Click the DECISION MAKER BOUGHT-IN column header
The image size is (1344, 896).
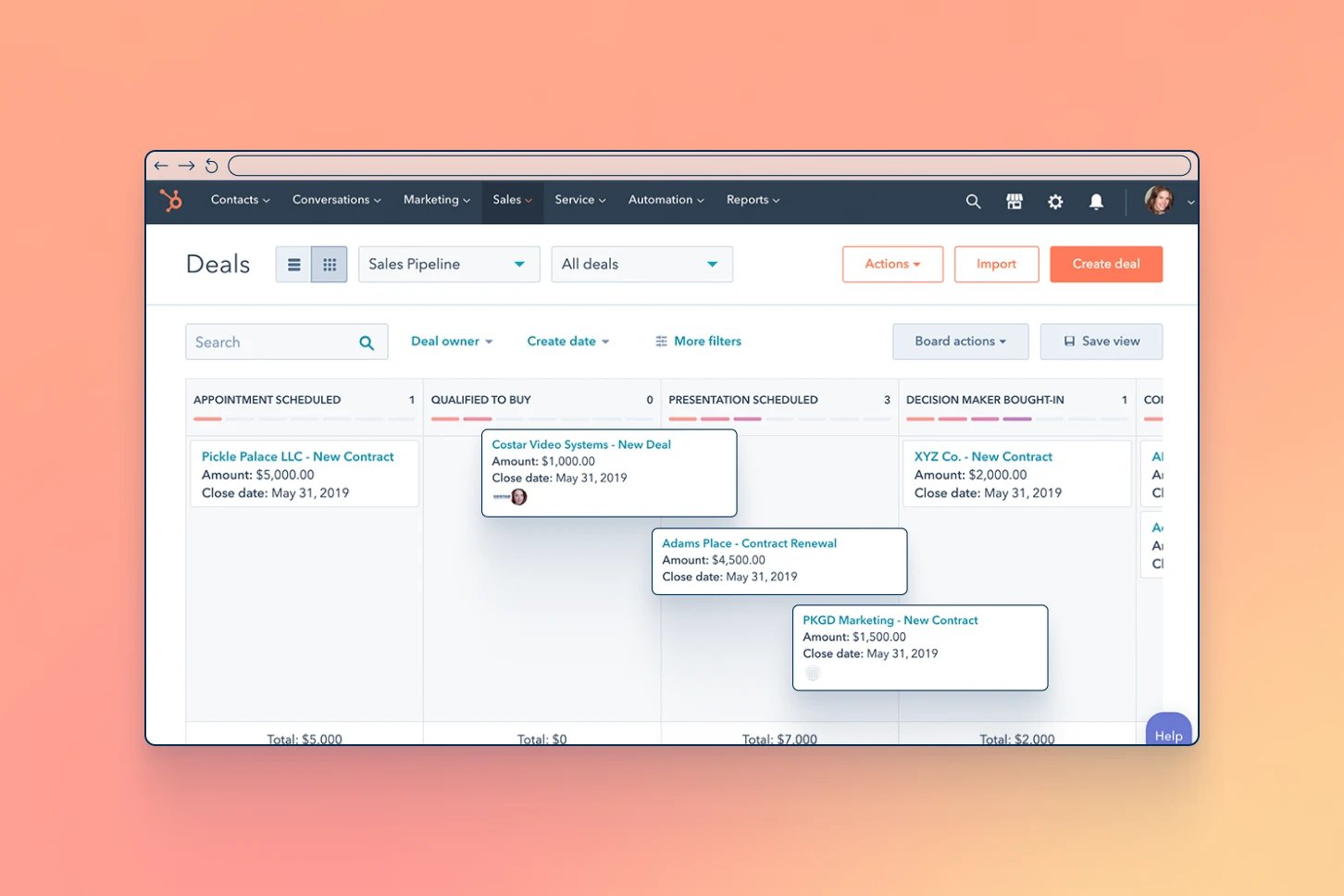(x=985, y=401)
